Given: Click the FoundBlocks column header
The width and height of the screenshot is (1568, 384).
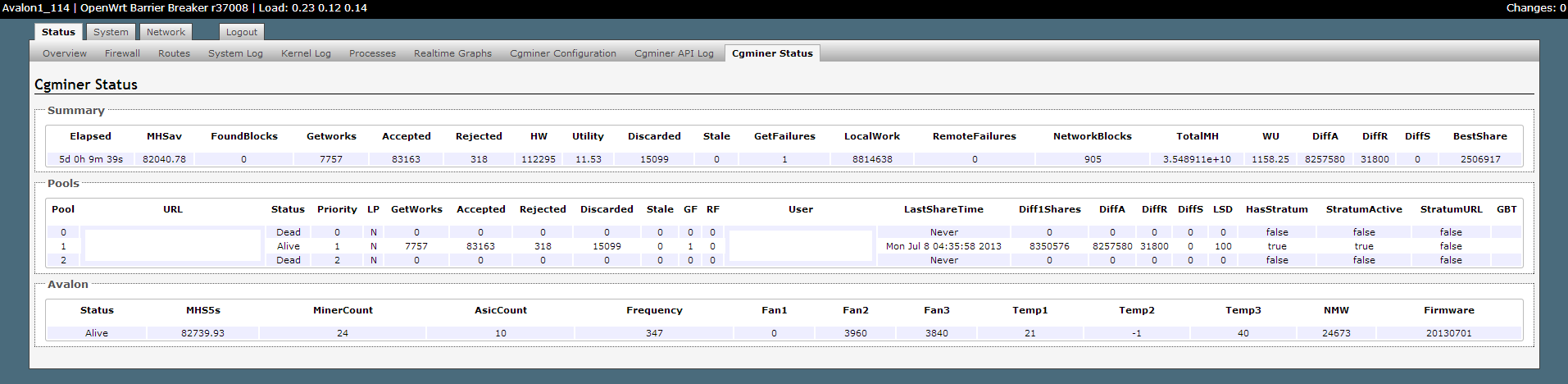Looking at the screenshot, I should tap(244, 136).
